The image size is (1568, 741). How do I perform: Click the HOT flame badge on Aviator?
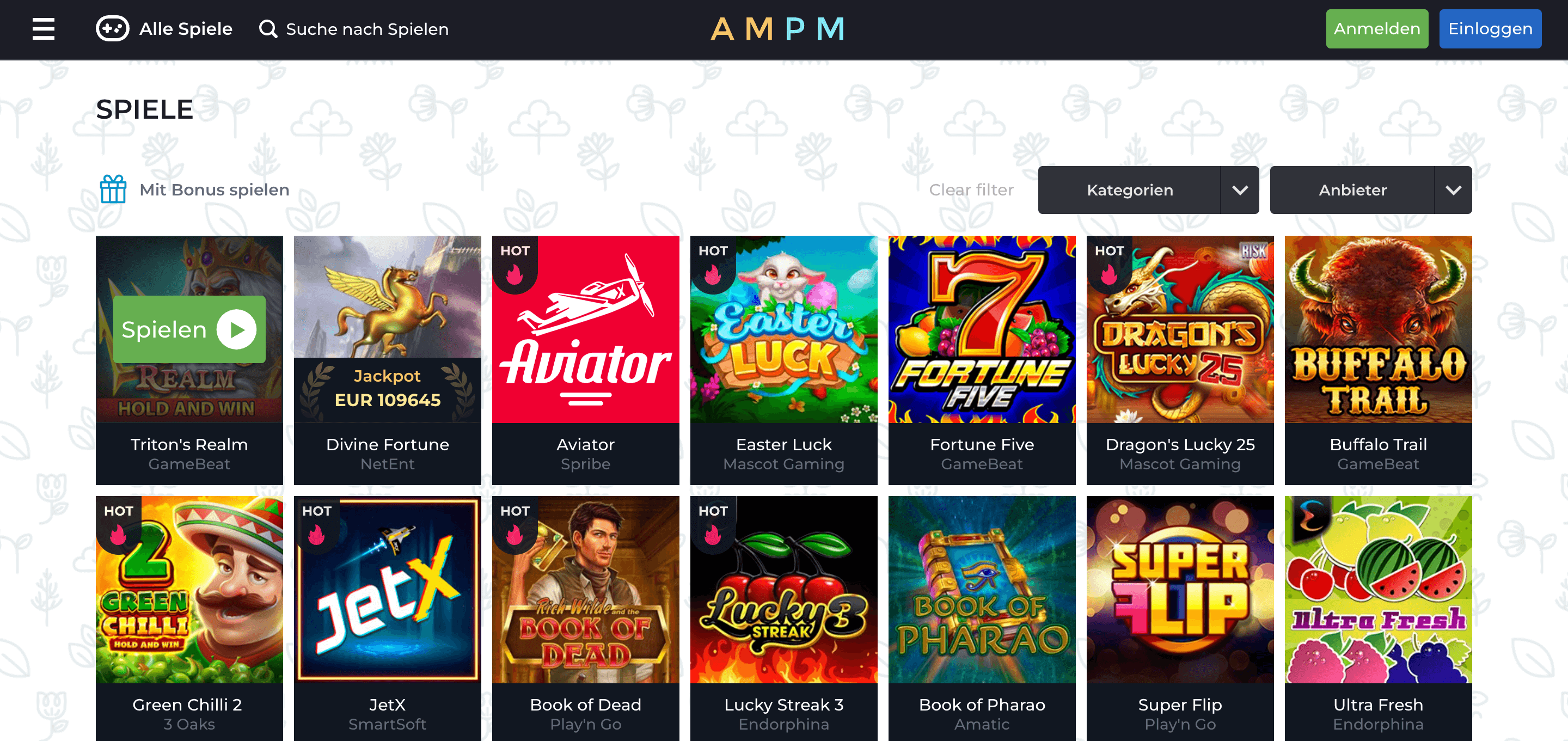[515, 265]
